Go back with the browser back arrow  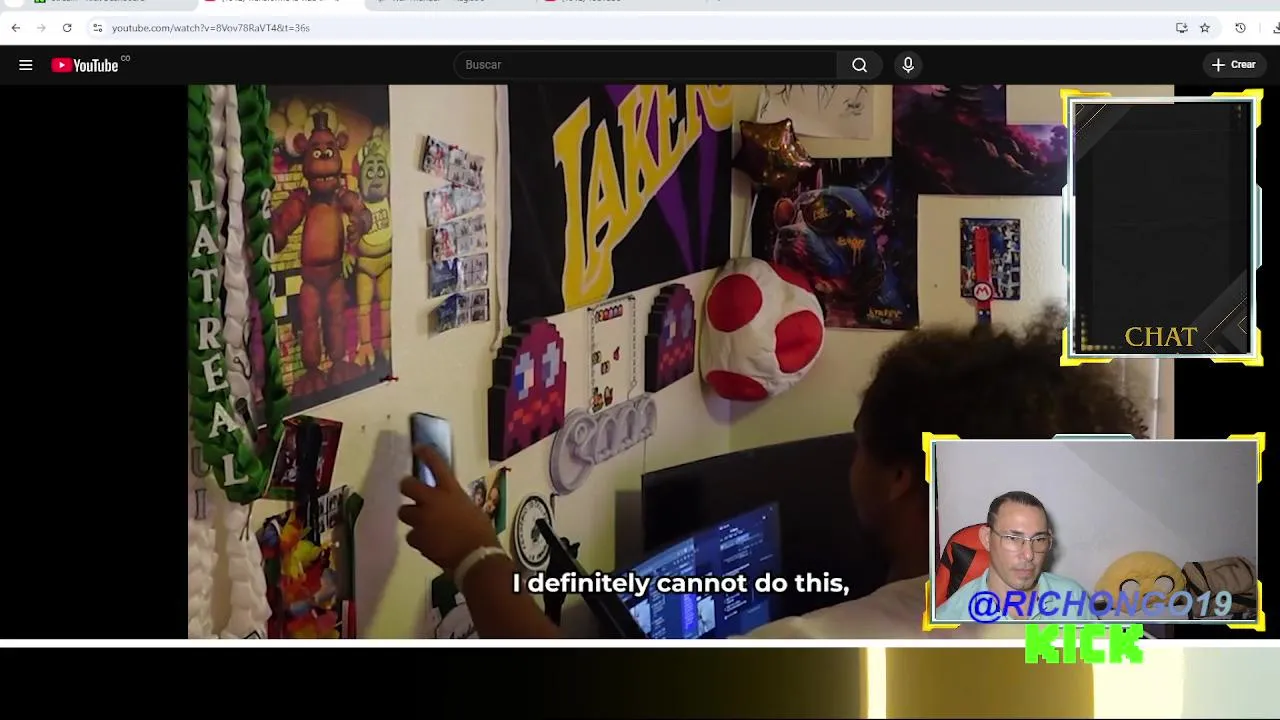point(16,28)
